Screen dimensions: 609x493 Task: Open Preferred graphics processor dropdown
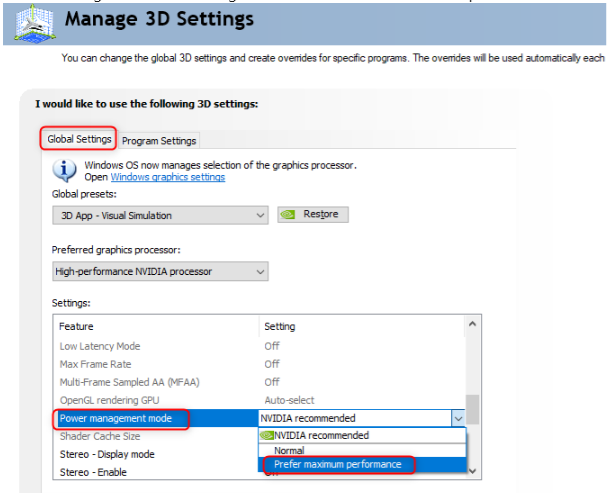coord(160,271)
